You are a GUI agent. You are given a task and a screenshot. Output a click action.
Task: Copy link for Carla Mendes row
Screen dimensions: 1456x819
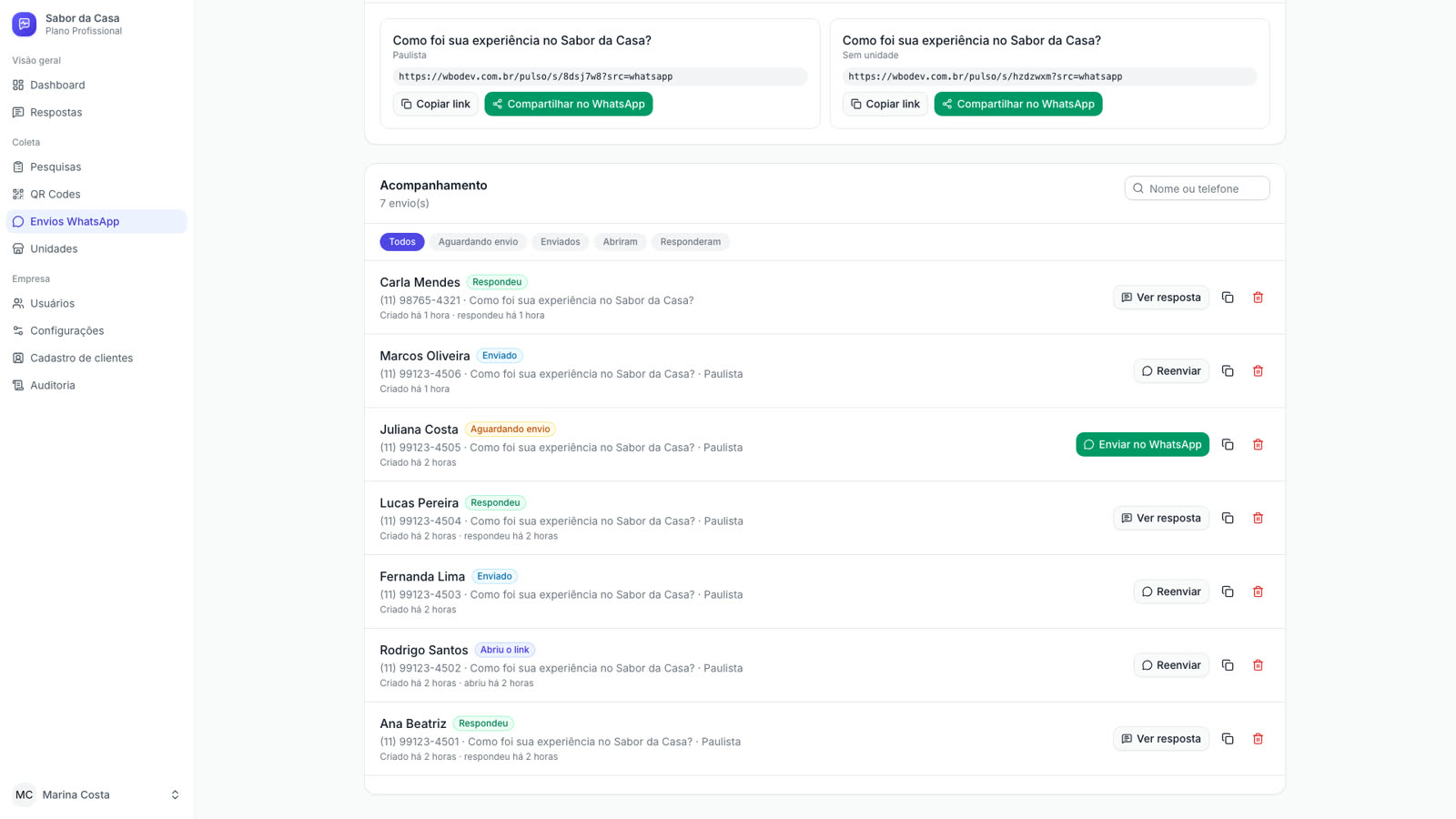[1228, 298]
